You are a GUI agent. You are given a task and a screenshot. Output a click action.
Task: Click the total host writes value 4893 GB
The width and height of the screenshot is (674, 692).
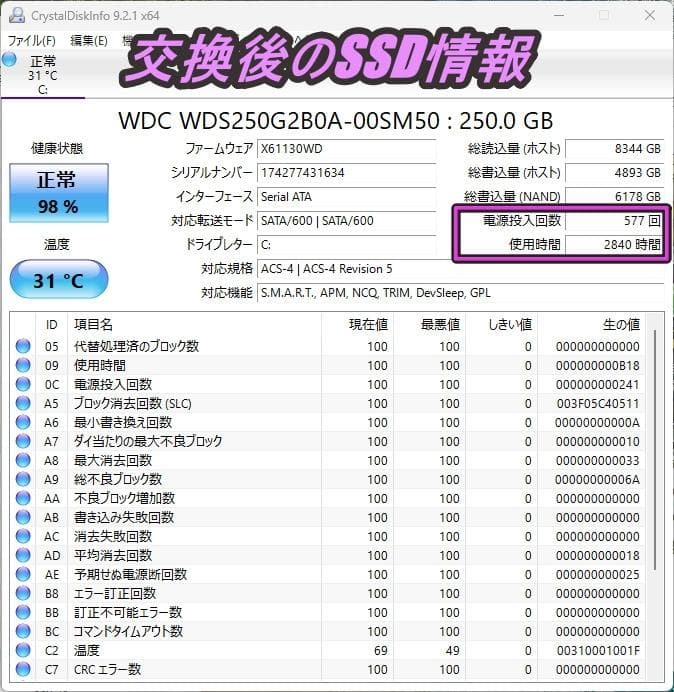tap(614, 173)
